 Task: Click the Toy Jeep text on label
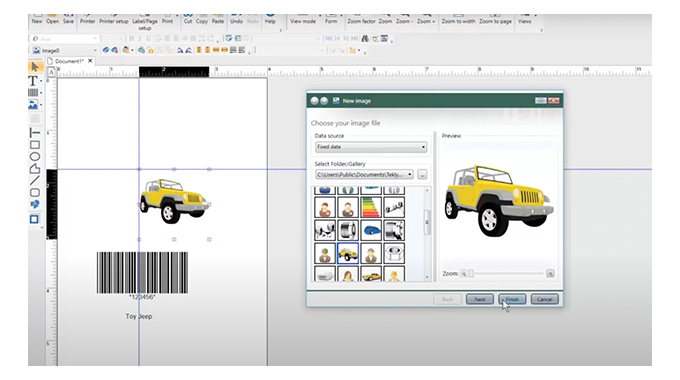tap(139, 316)
